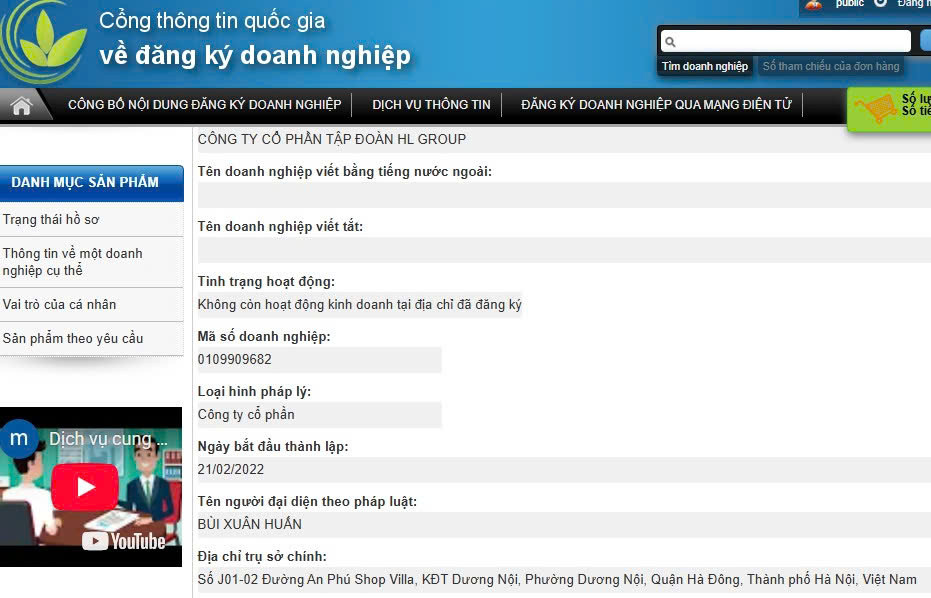Image resolution: width=931 pixels, height=598 pixels.
Task: Select Vai trò của cá nhân sidebar link
Action: tap(59, 304)
